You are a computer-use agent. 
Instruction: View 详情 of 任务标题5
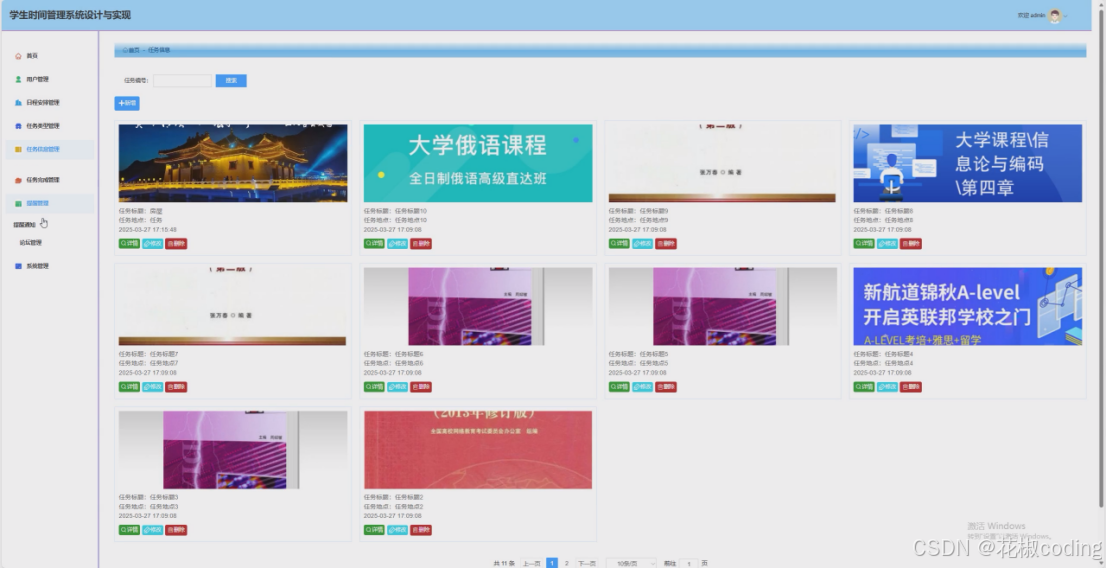619,387
